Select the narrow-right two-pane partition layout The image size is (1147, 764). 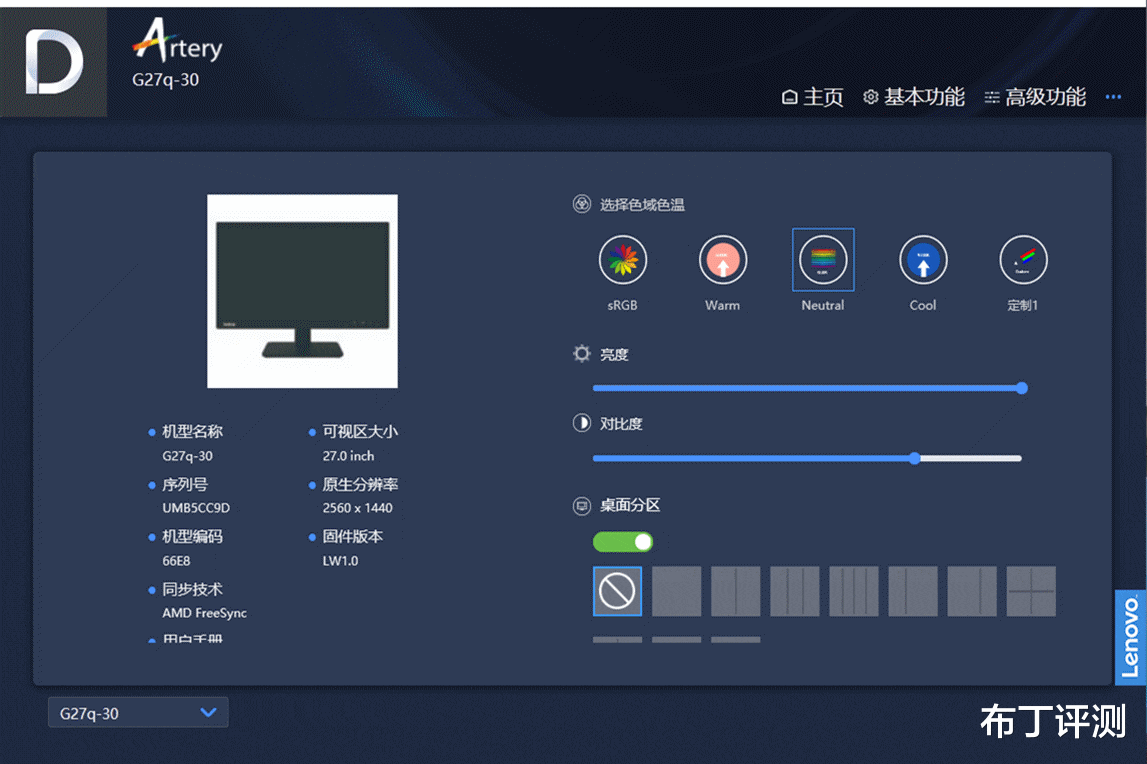pyautogui.click(x=972, y=591)
